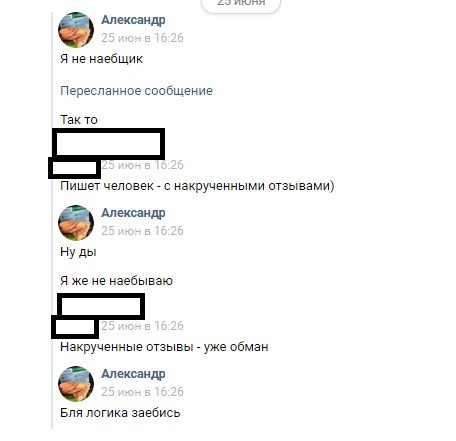Click the timestamp under the first Александр name

tap(142, 38)
